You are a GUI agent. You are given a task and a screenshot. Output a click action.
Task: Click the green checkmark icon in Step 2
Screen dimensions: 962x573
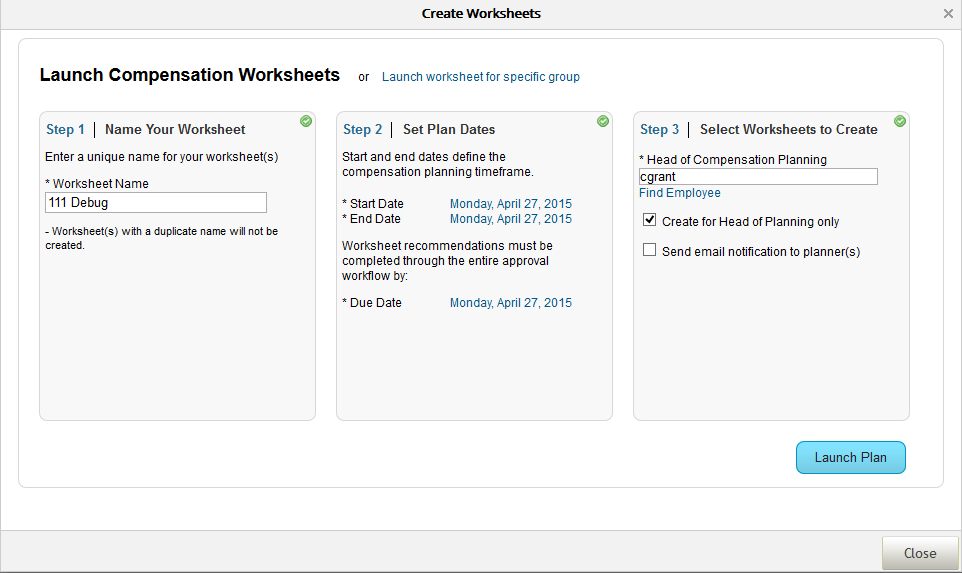602,121
